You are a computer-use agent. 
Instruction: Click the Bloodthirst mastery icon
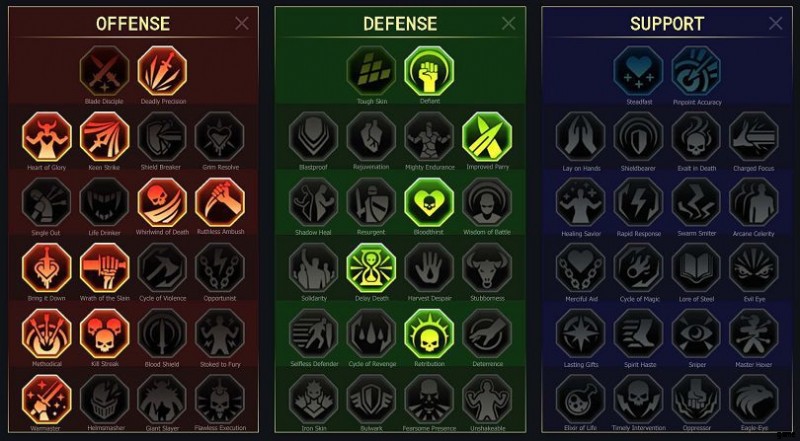[429, 202]
